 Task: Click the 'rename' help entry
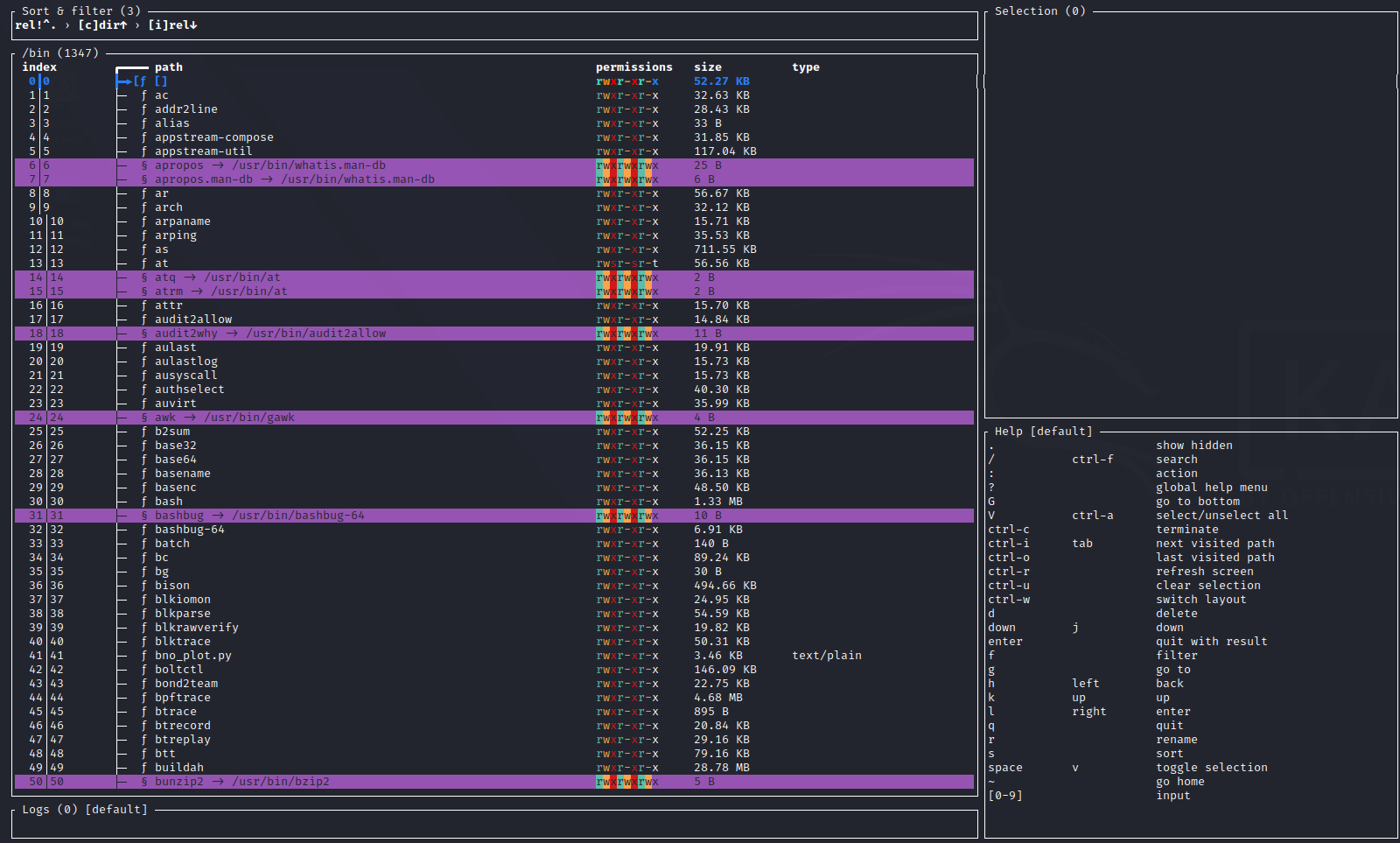[1177, 740]
